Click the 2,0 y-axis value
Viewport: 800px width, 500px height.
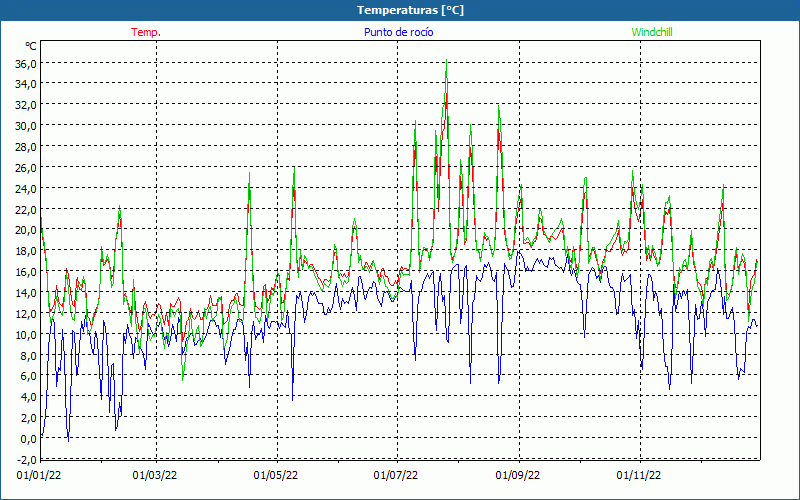click(x=28, y=417)
